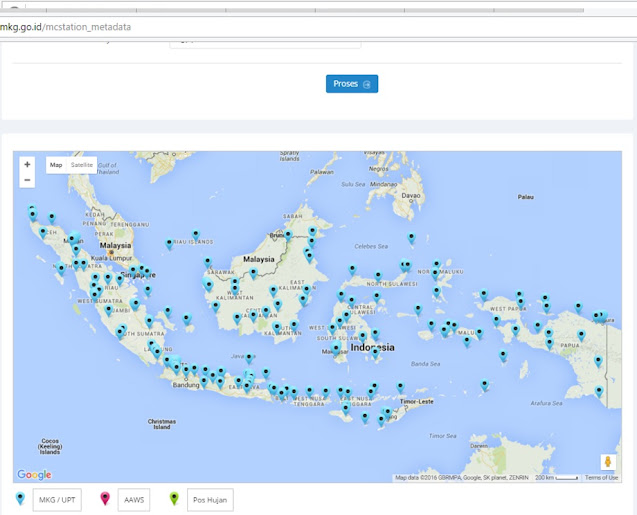This screenshot has width=637, height=515.
Task: Click the blue marker icon beside MKG / UPT
Action: [20, 498]
